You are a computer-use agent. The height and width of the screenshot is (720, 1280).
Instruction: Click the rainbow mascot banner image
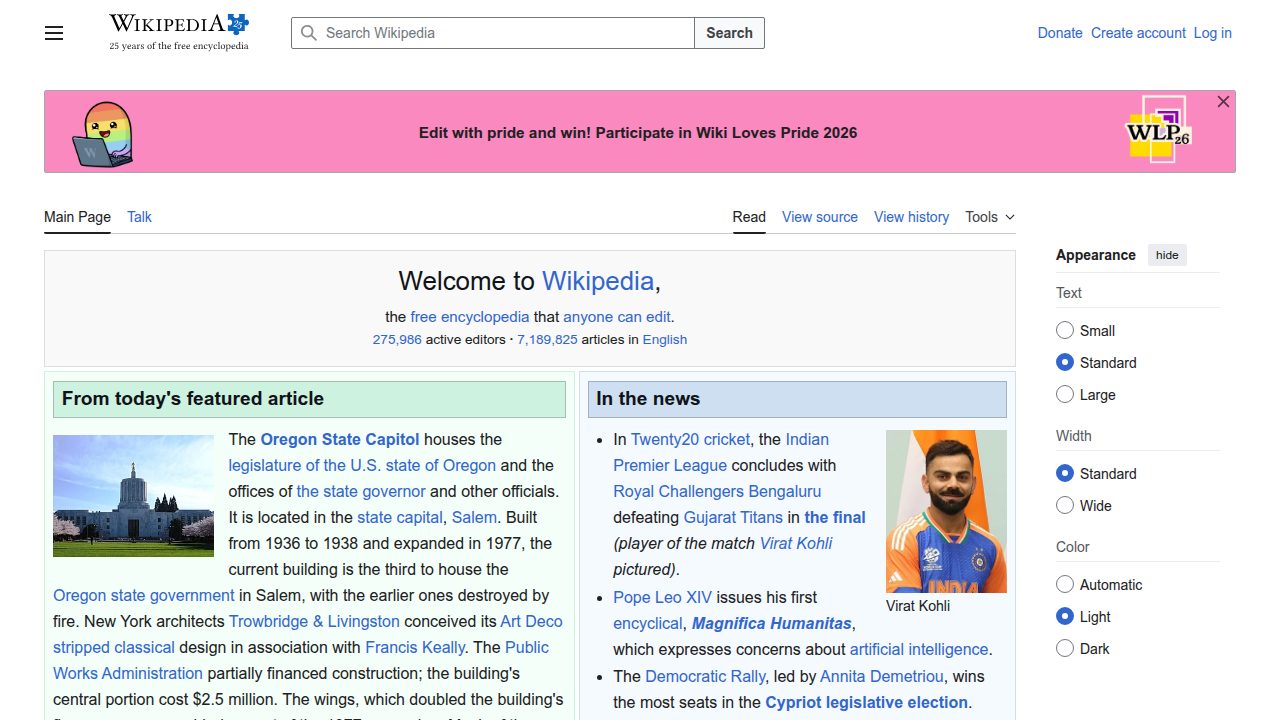103,134
